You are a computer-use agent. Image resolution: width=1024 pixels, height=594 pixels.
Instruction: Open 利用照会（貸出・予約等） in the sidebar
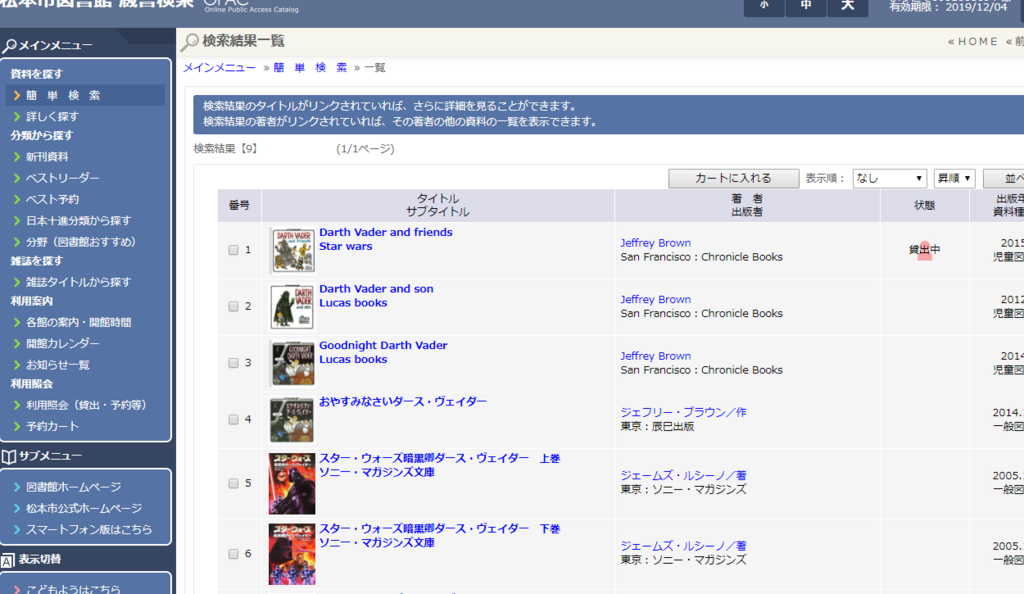click(86, 405)
